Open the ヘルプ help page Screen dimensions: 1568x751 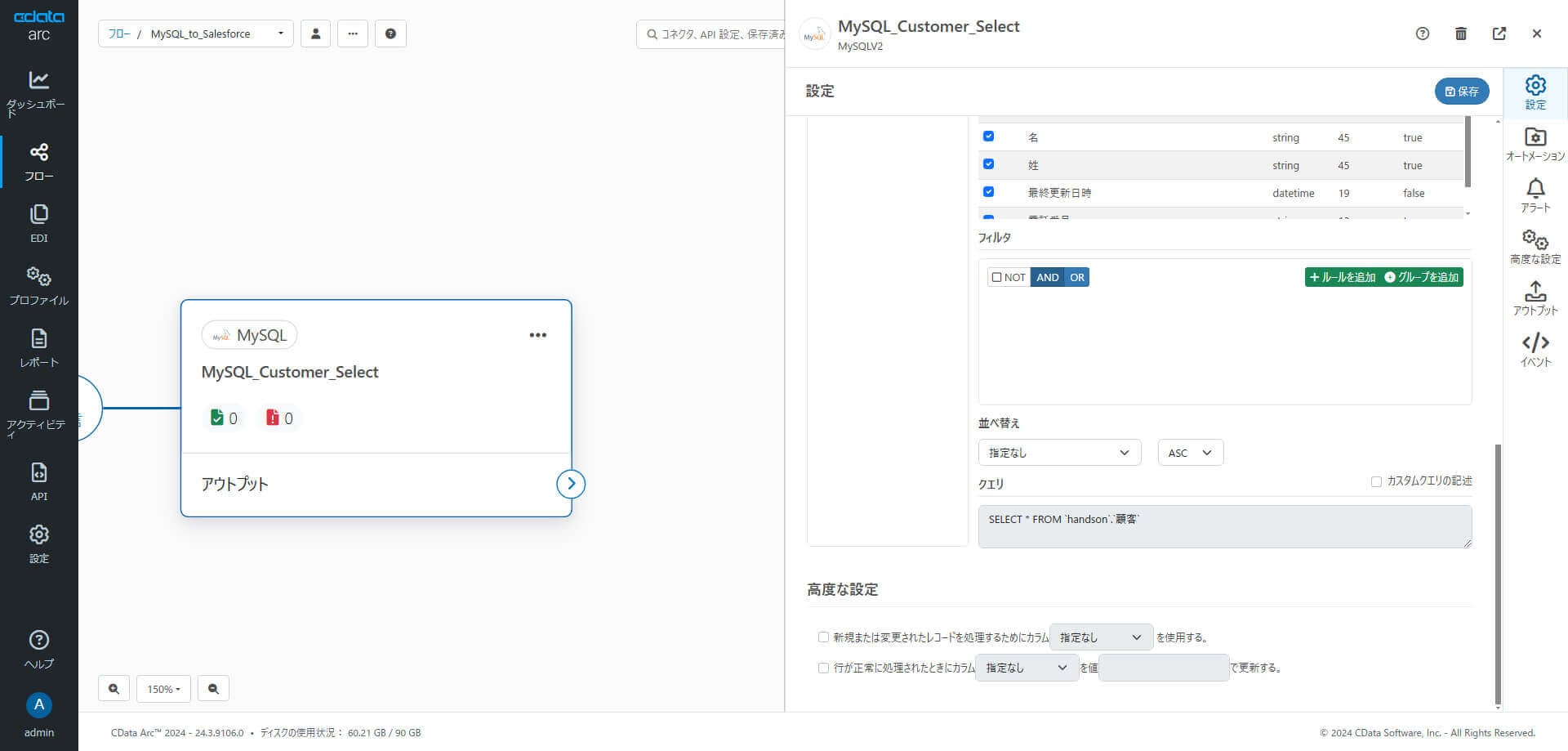tap(38, 650)
